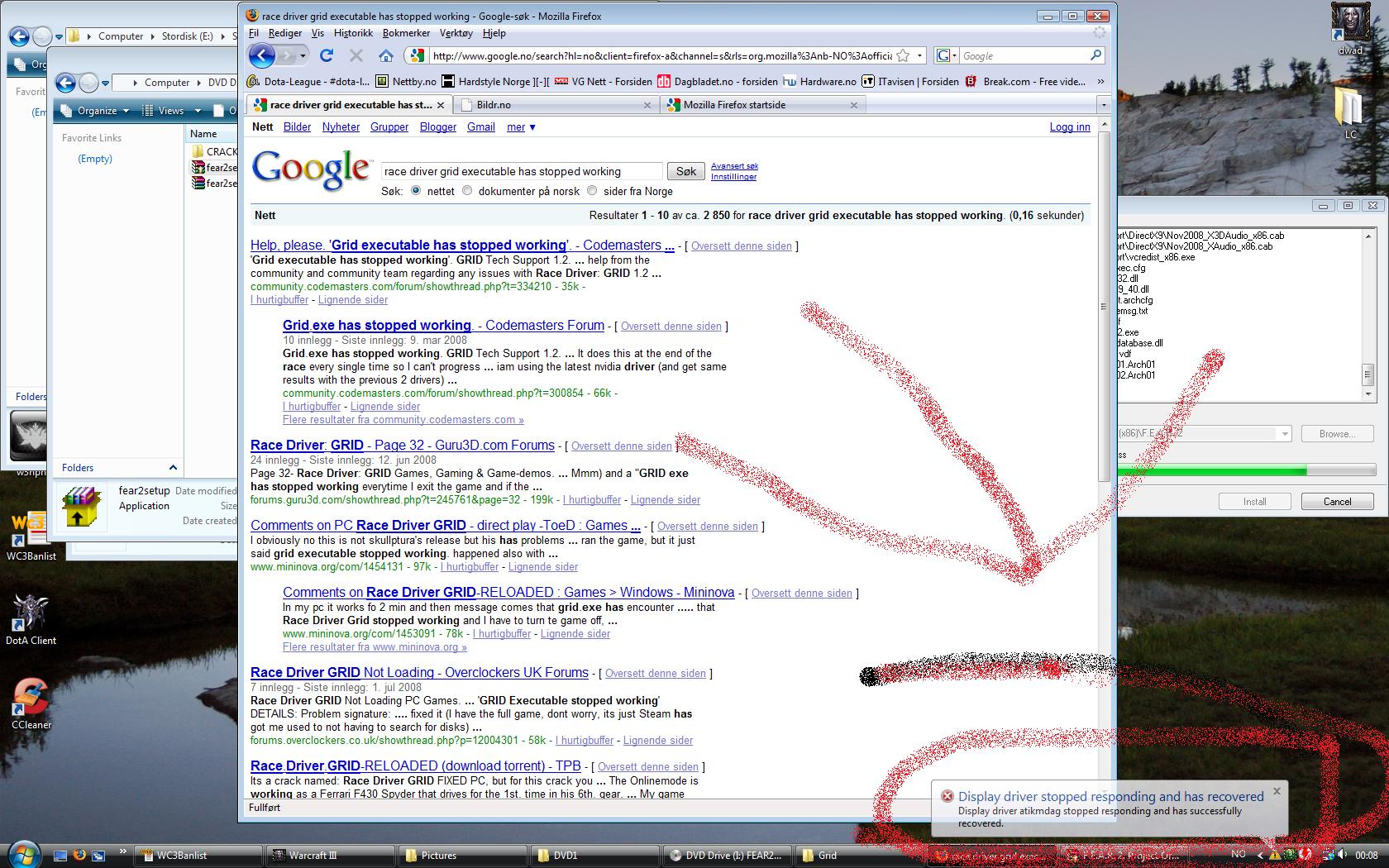
Task: Open ITavisen bookmark
Action: coord(910,81)
